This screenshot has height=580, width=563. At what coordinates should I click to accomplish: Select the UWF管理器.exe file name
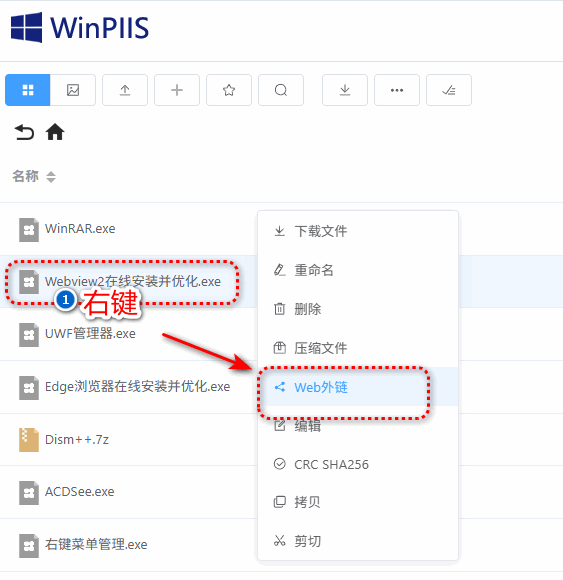(90, 334)
